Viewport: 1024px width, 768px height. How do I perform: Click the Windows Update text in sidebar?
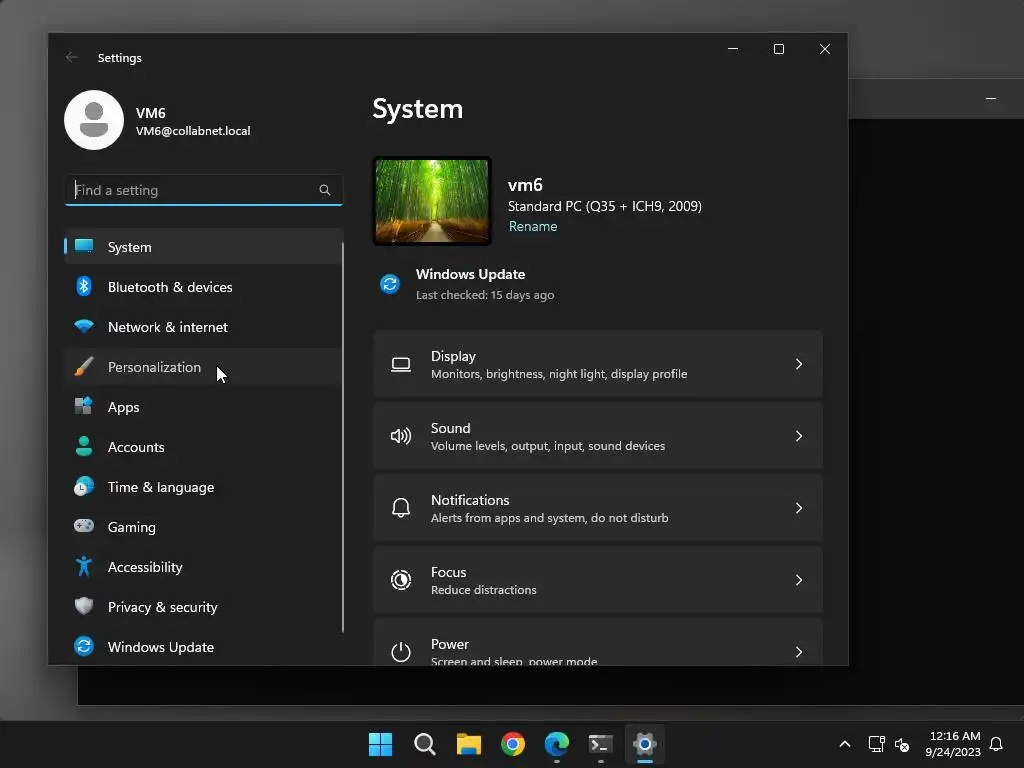coord(161,647)
